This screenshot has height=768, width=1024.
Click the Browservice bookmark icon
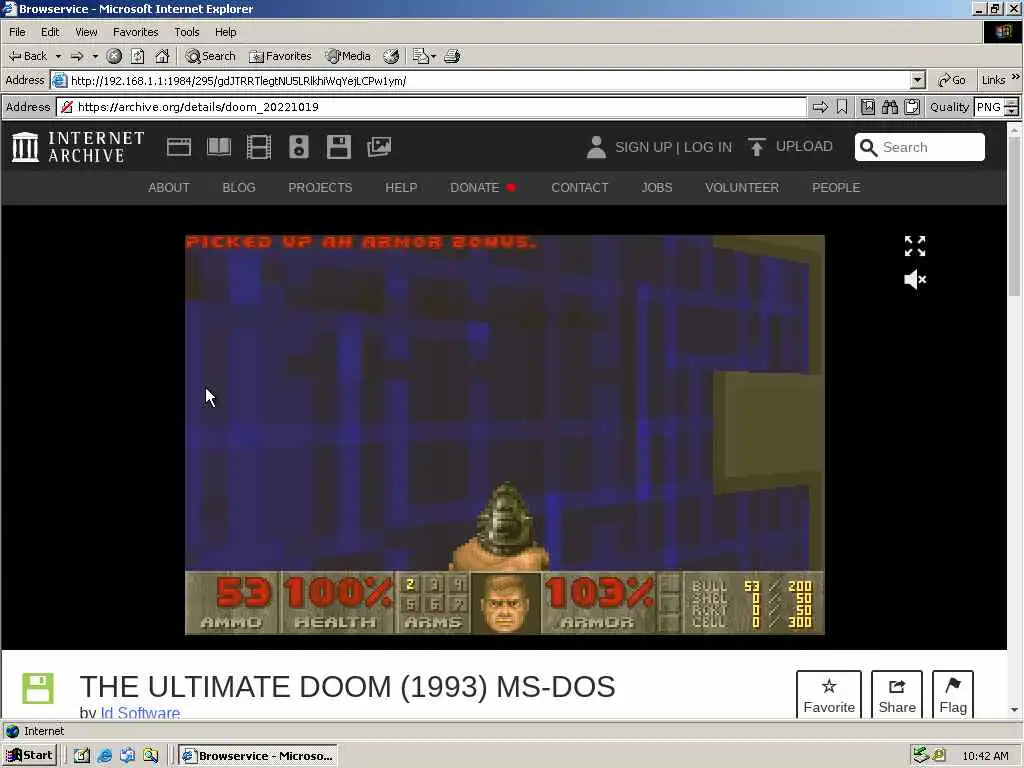pos(842,107)
